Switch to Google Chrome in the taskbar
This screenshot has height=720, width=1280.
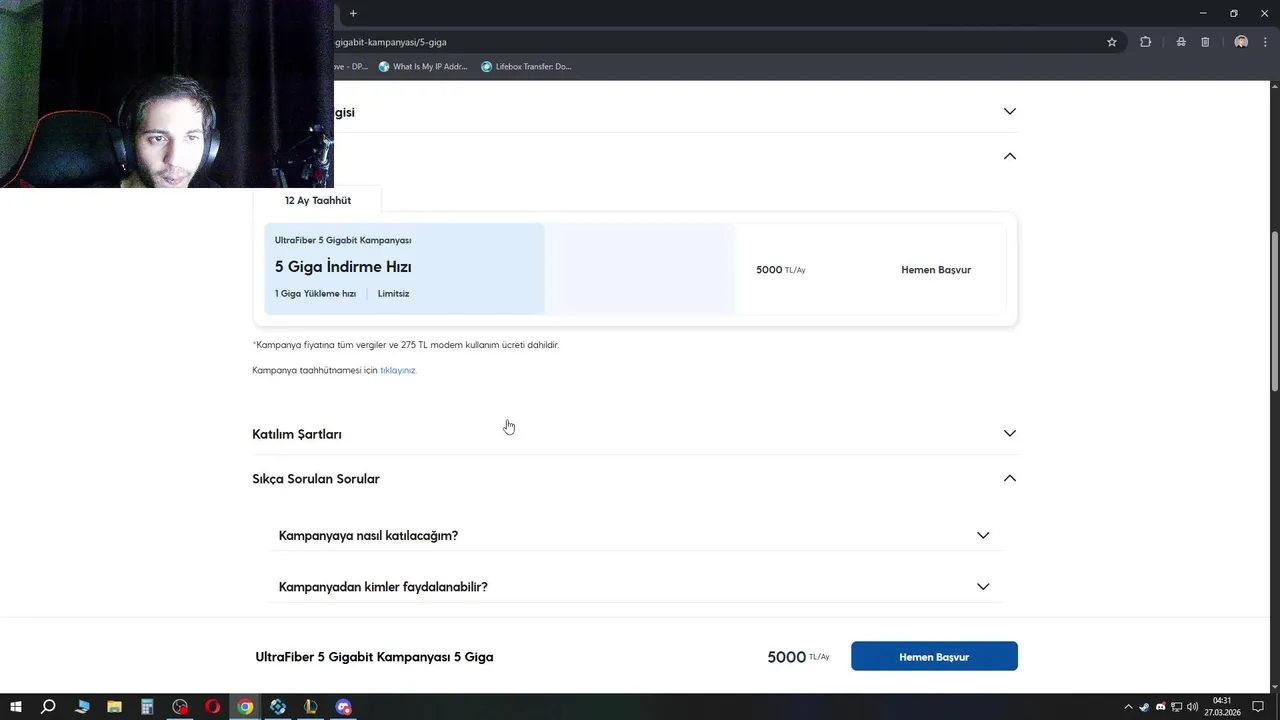245,707
